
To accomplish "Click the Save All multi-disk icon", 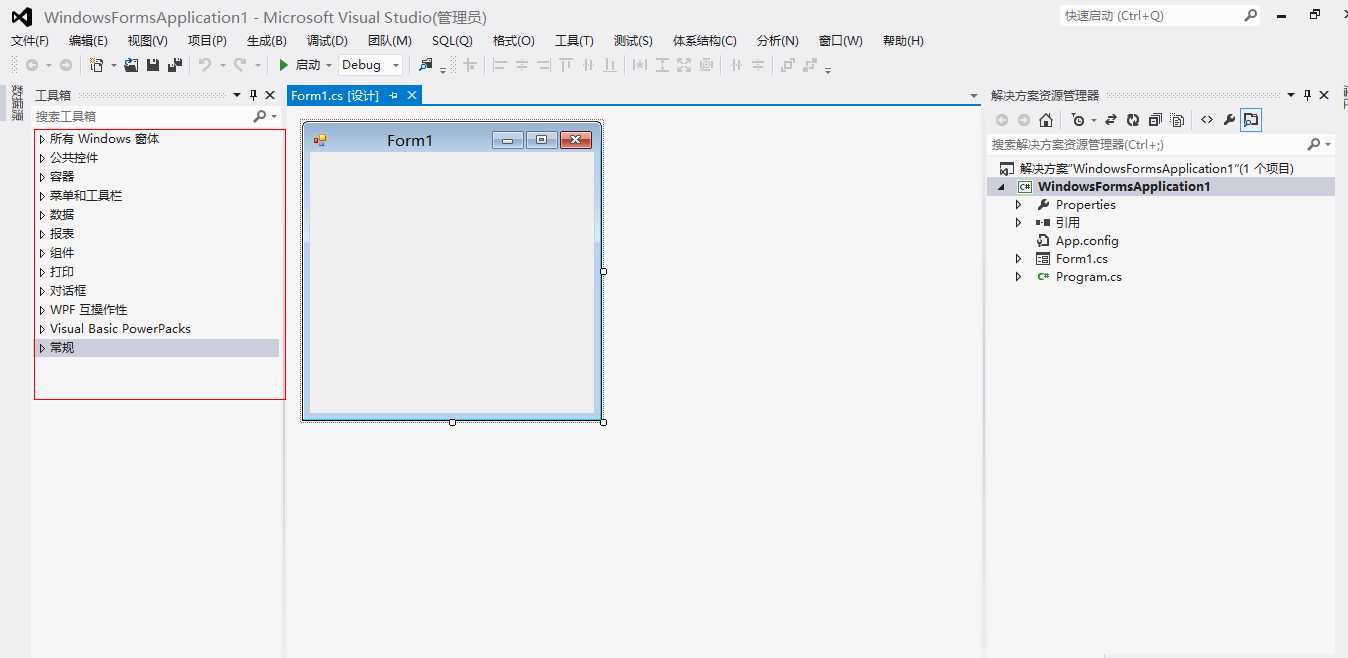I will tap(175, 65).
